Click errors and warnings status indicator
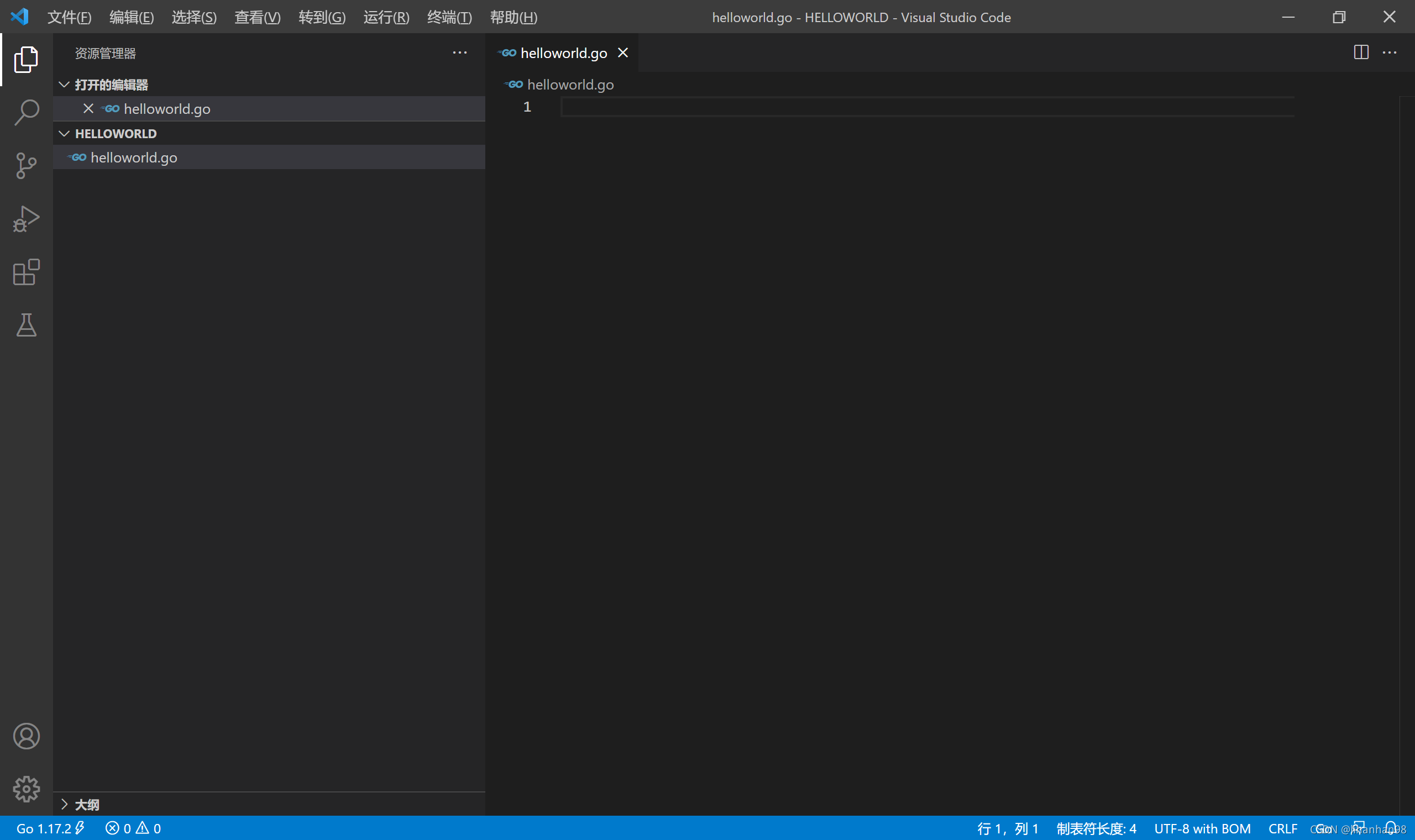 tap(134, 827)
